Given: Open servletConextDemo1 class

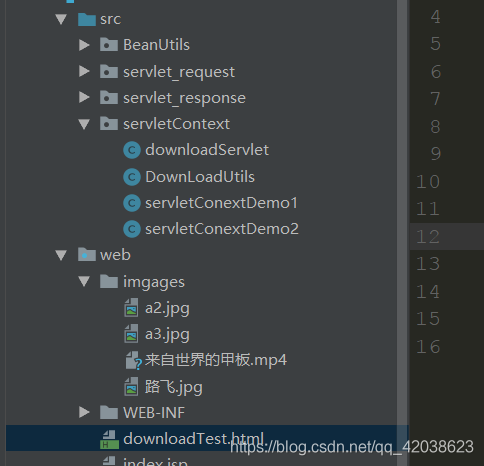Looking at the screenshot, I should [221, 203].
